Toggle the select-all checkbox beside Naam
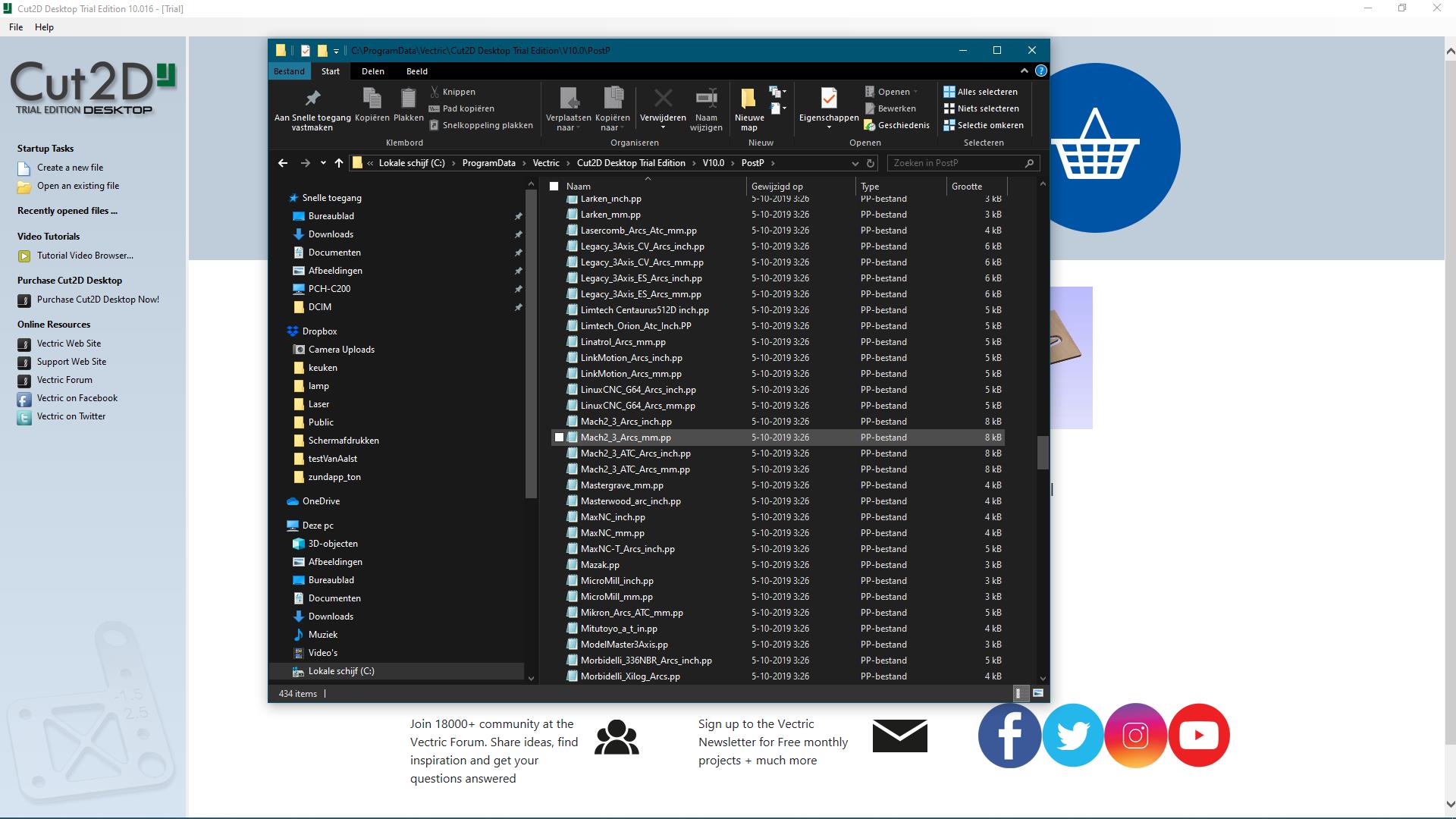This screenshot has height=819, width=1456. click(554, 187)
